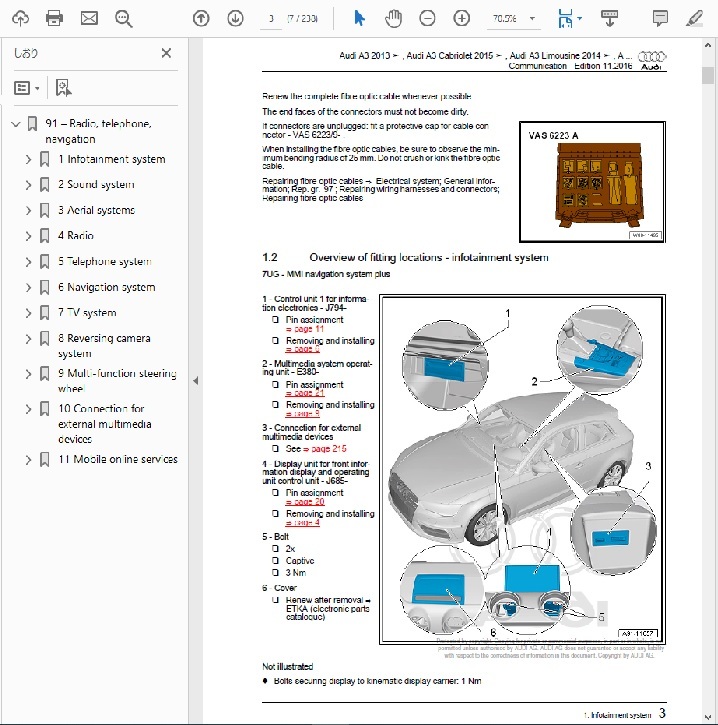Open bookmark 11 Mobile online services

pyautogui.click(x=118, y=459)
